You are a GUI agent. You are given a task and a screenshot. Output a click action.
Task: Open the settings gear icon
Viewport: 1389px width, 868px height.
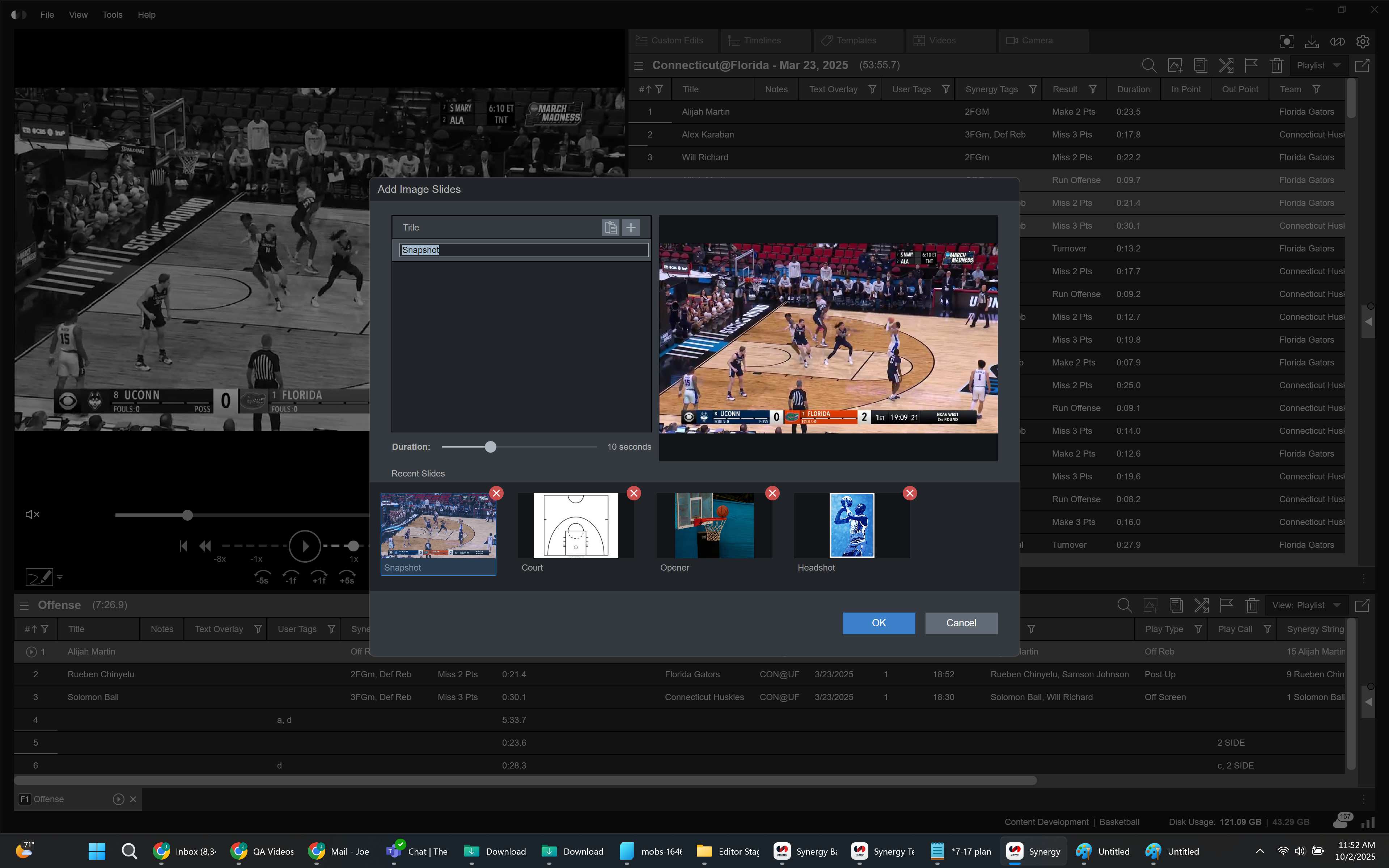coord(1363,41)
